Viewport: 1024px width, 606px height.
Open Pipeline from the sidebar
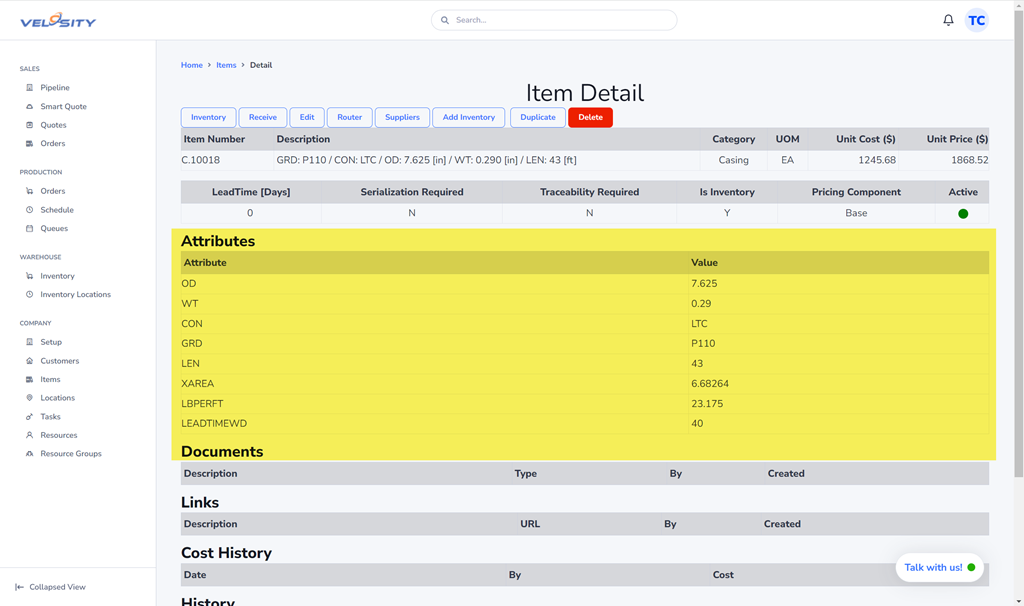tap(55, 88)
